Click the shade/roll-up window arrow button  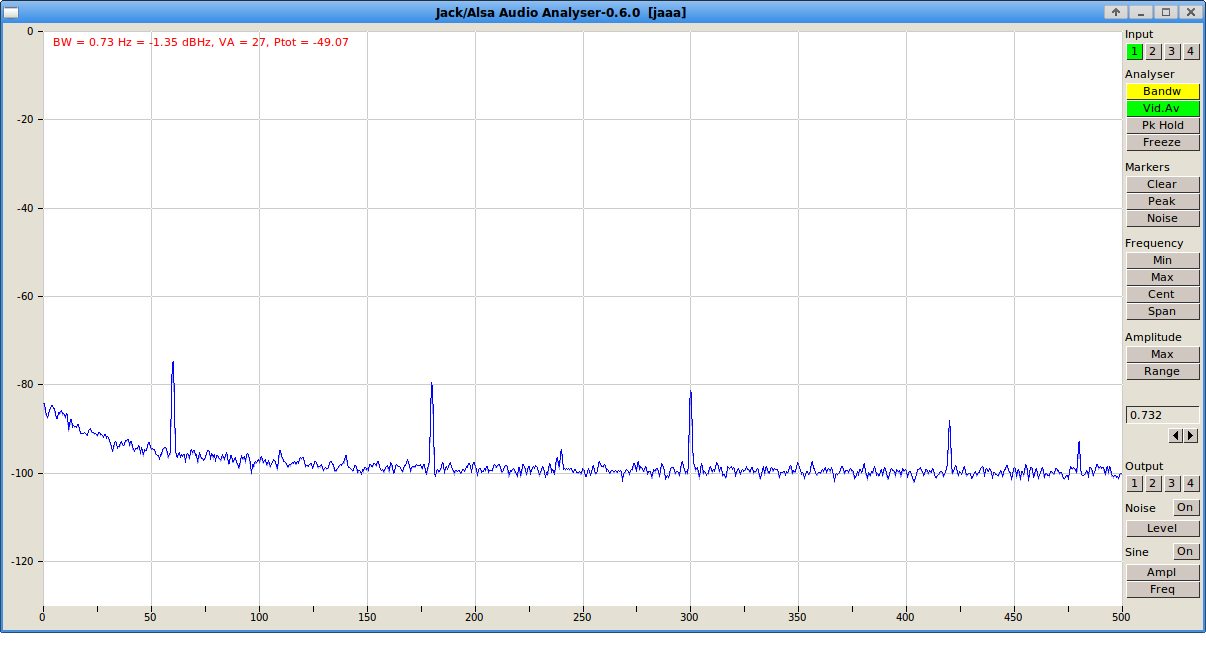(1116, 12)
